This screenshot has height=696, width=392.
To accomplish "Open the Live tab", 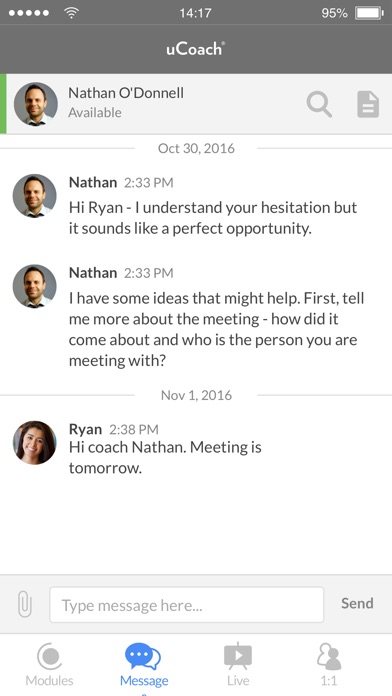I will tap(238, 664).
